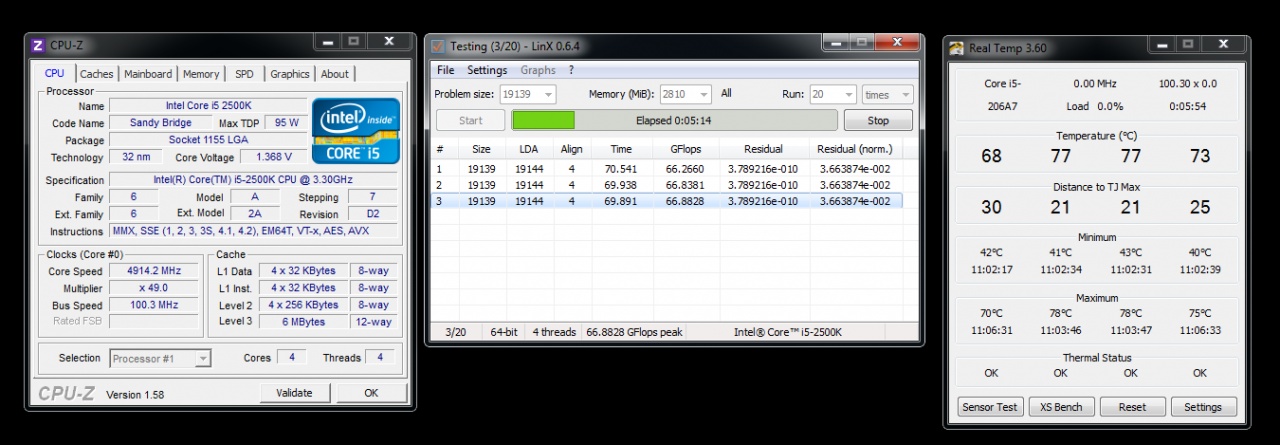Minimize the Real Temp window
The height and width of the screenshot is (445, 1280).
(1161, 45)
